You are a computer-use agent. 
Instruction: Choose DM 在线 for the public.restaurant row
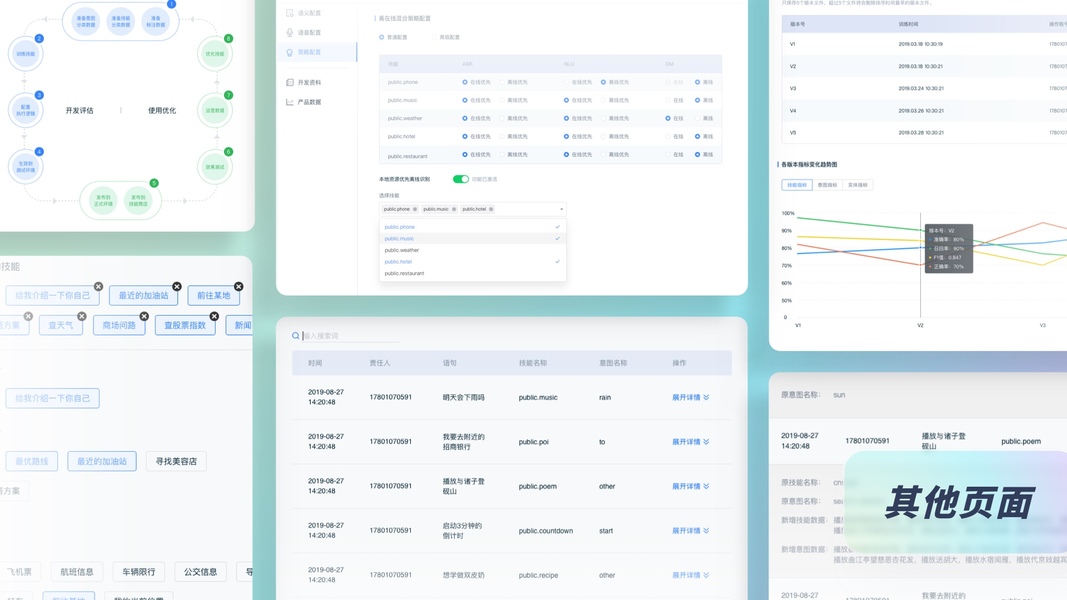[668, 154]
